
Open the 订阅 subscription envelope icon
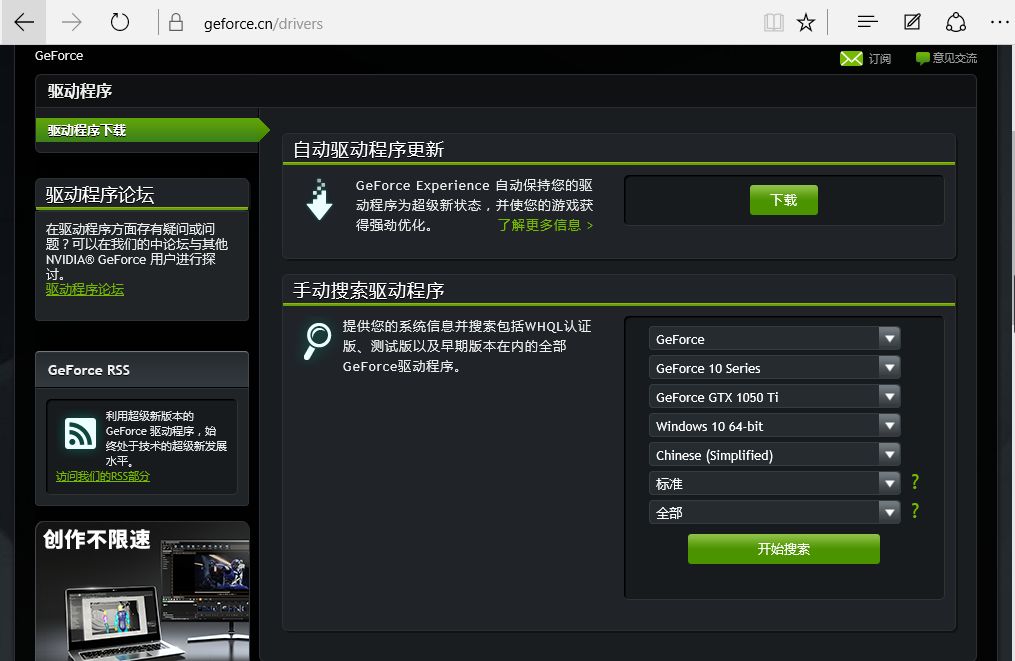[x=852, y=57]
